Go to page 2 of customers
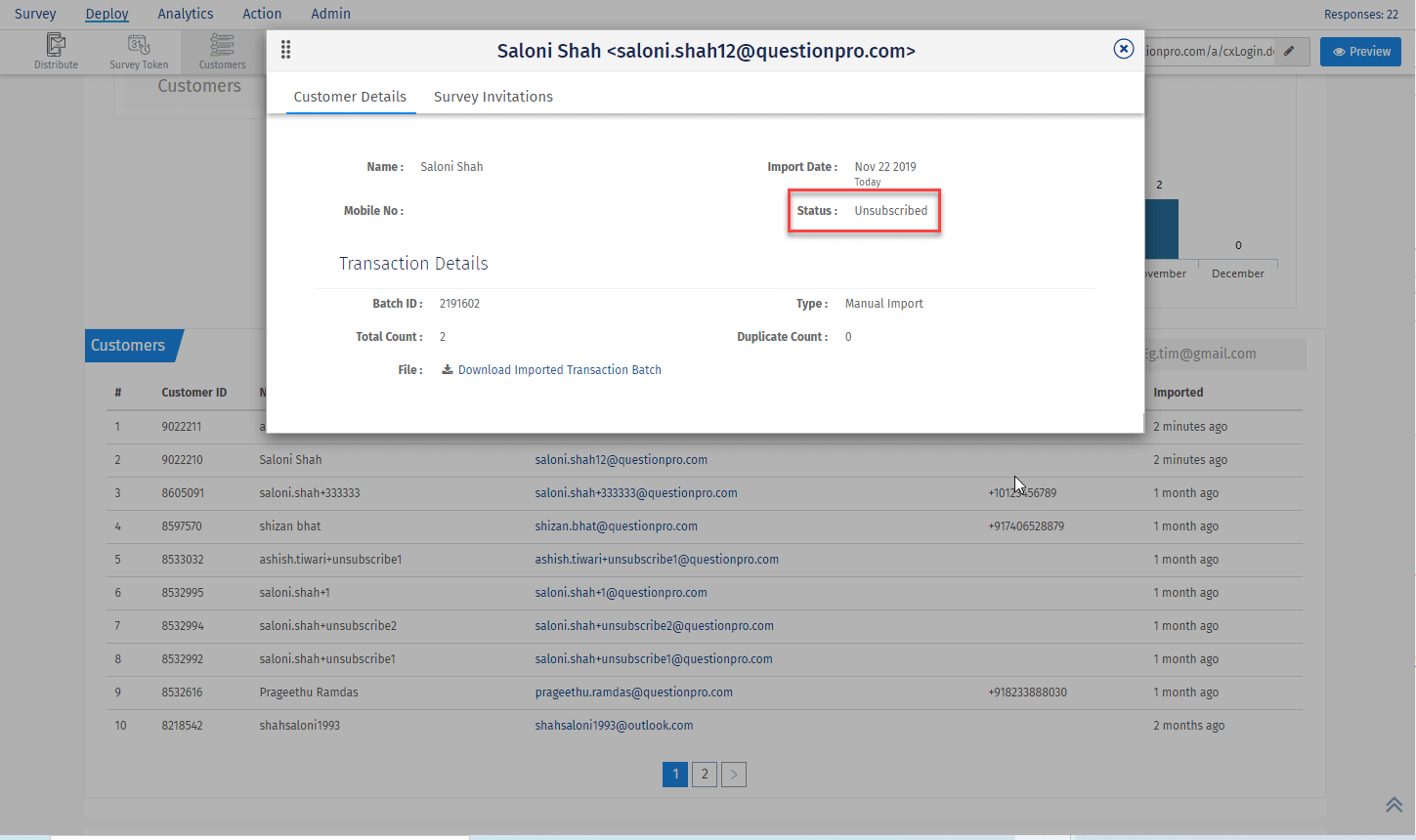Screen dimensions: 1416x840 click(x=705, y=775)
